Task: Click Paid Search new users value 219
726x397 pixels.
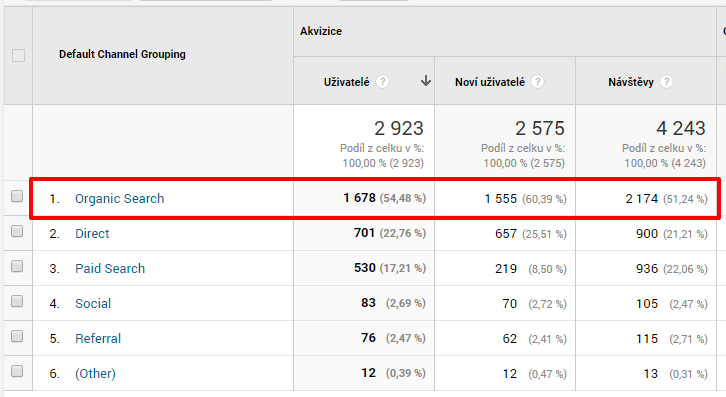Action: coord(506,269)
